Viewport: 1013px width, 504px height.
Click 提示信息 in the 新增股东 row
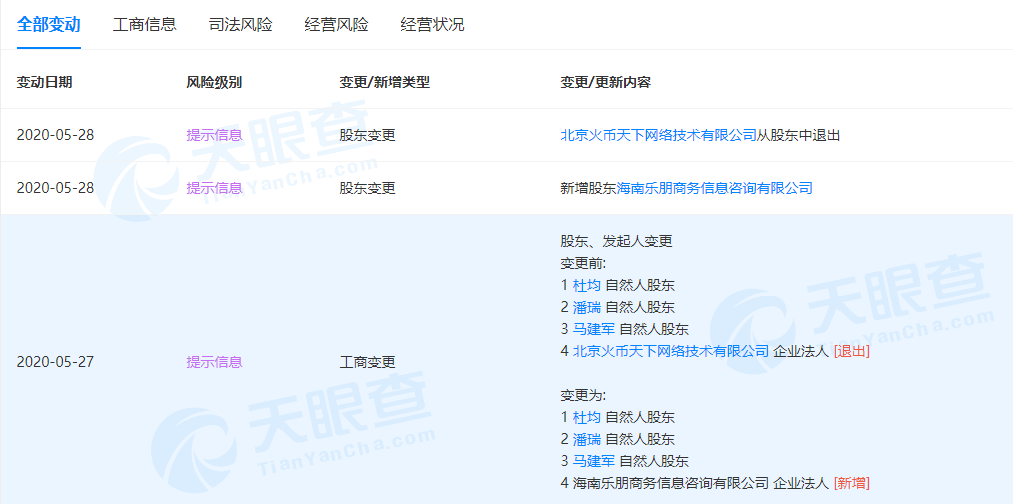[x=214, y=188]
